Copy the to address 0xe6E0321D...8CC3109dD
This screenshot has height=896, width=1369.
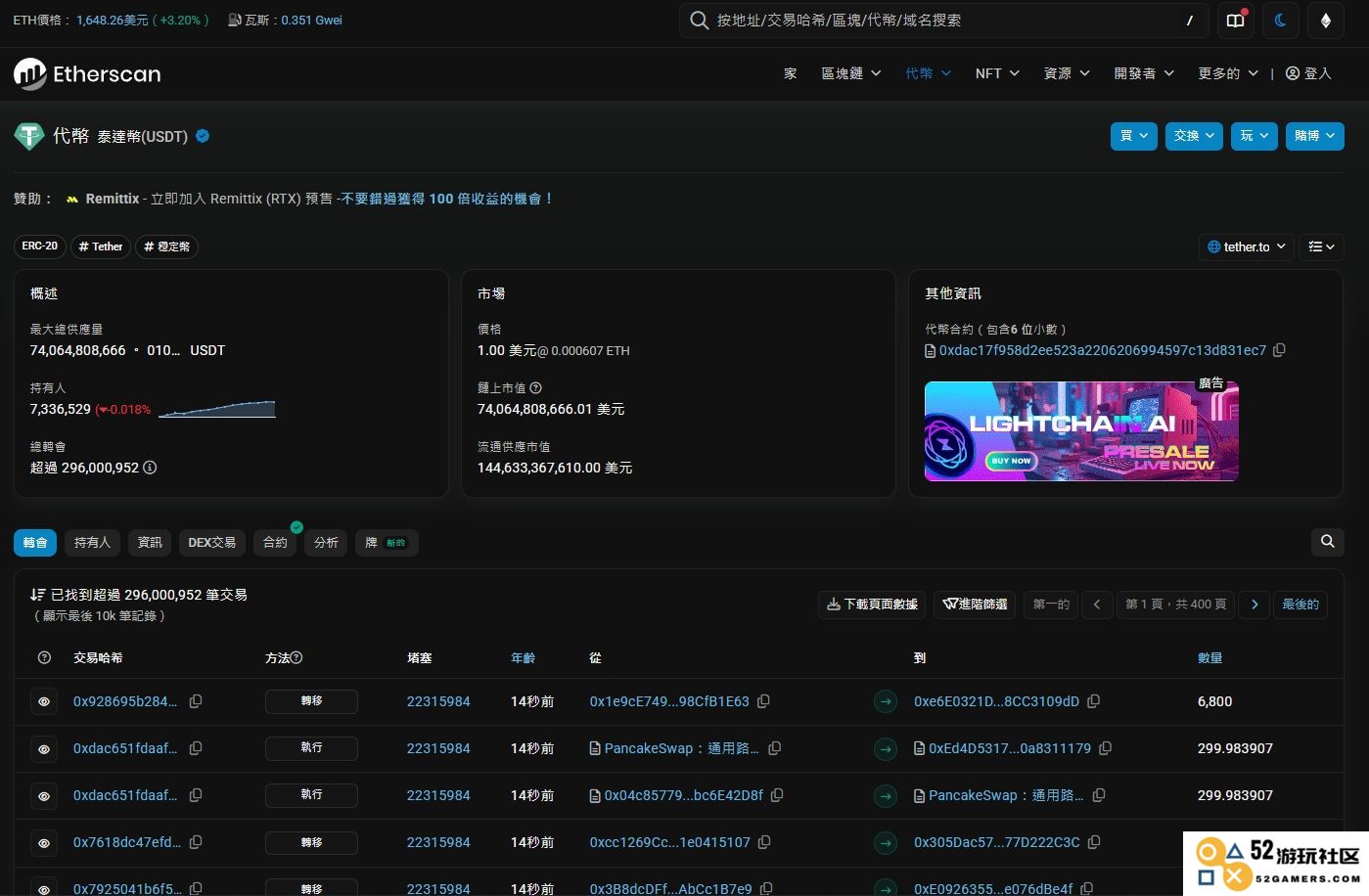tap(1094, 701)
